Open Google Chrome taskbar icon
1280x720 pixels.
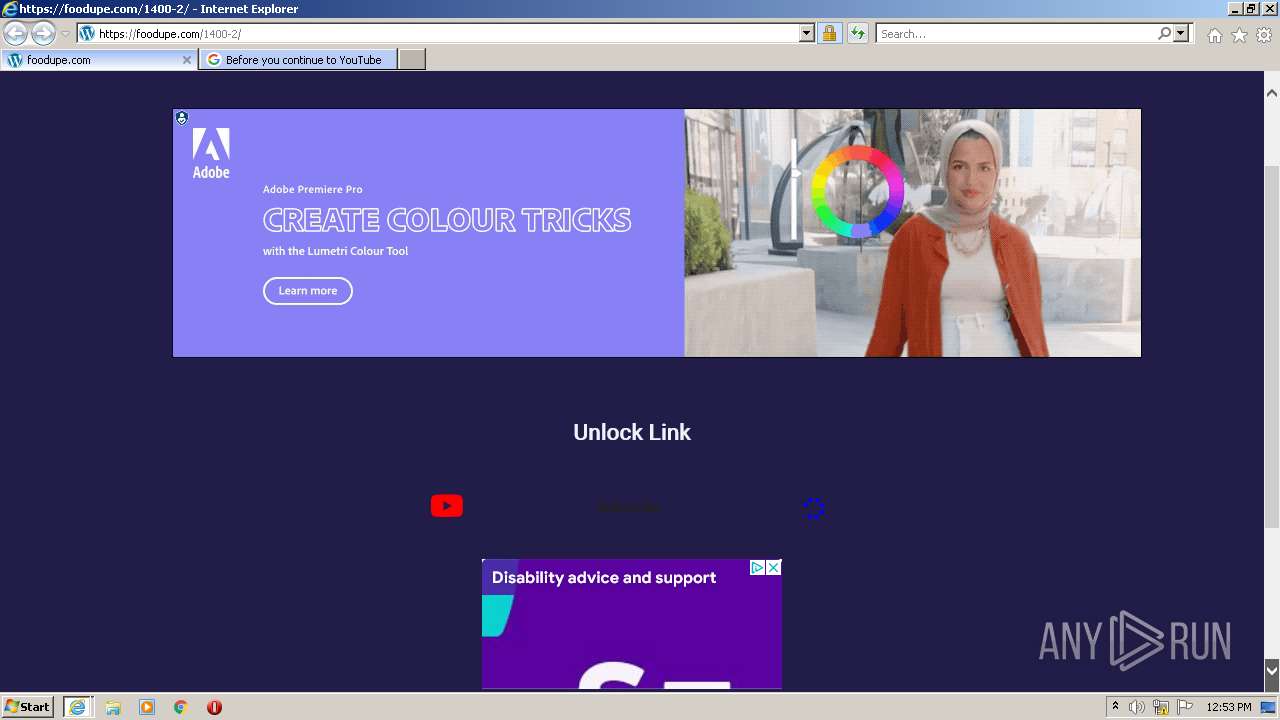click(x=181, y=707)
